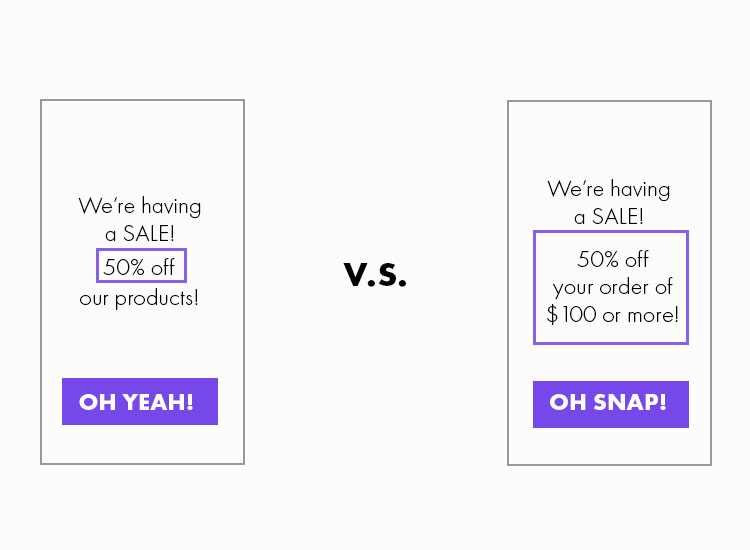Click the purple OH SNAP! button

(611, 404)
